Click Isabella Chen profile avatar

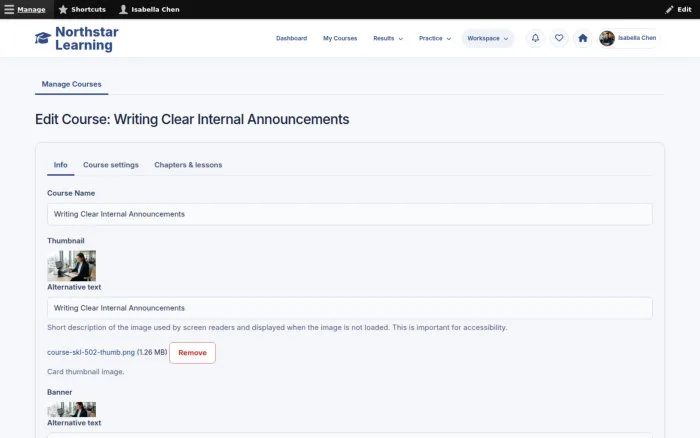[607, 38]
